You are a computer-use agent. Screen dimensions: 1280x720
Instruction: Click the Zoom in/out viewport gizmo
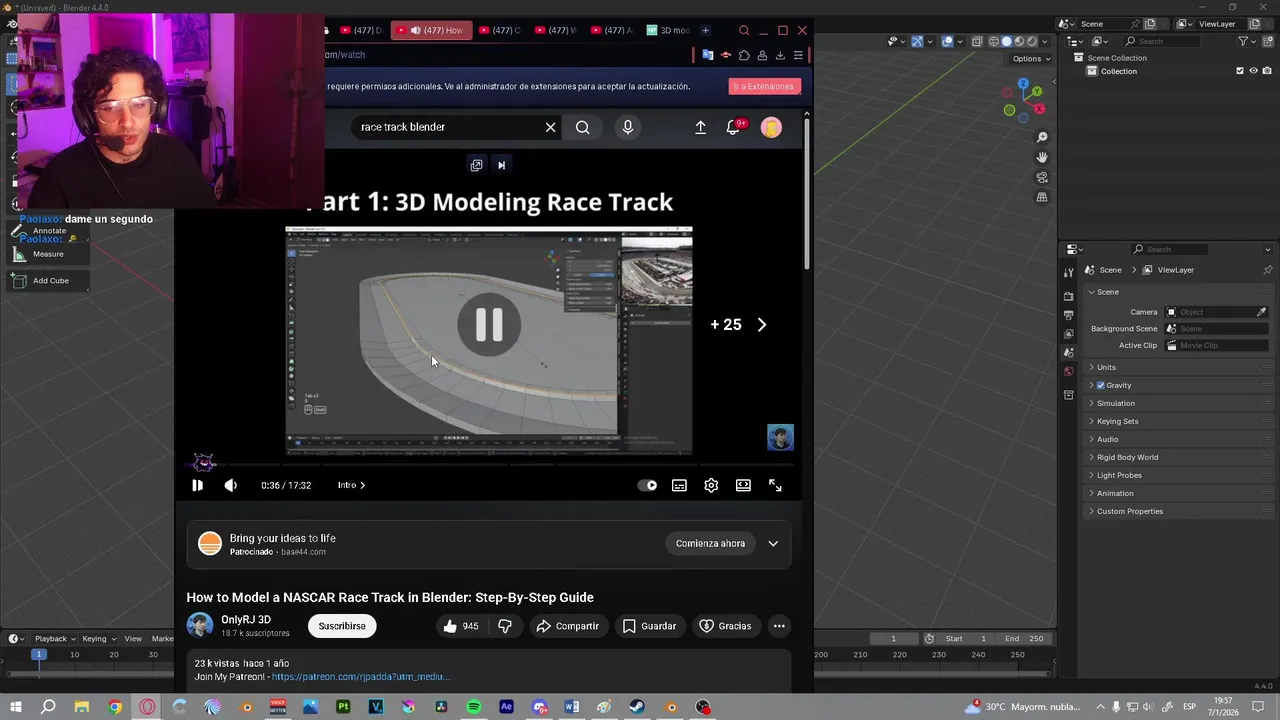click(1042, 137)
